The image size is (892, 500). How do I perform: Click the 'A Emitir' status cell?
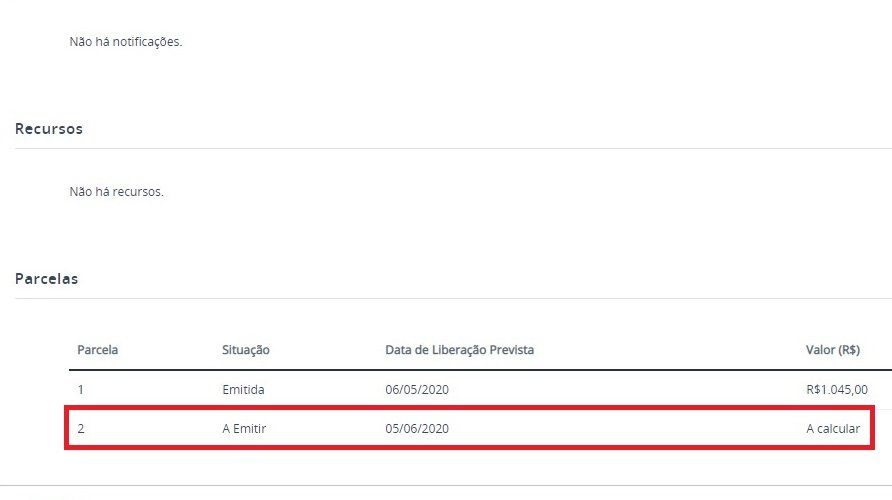(244, 429)
